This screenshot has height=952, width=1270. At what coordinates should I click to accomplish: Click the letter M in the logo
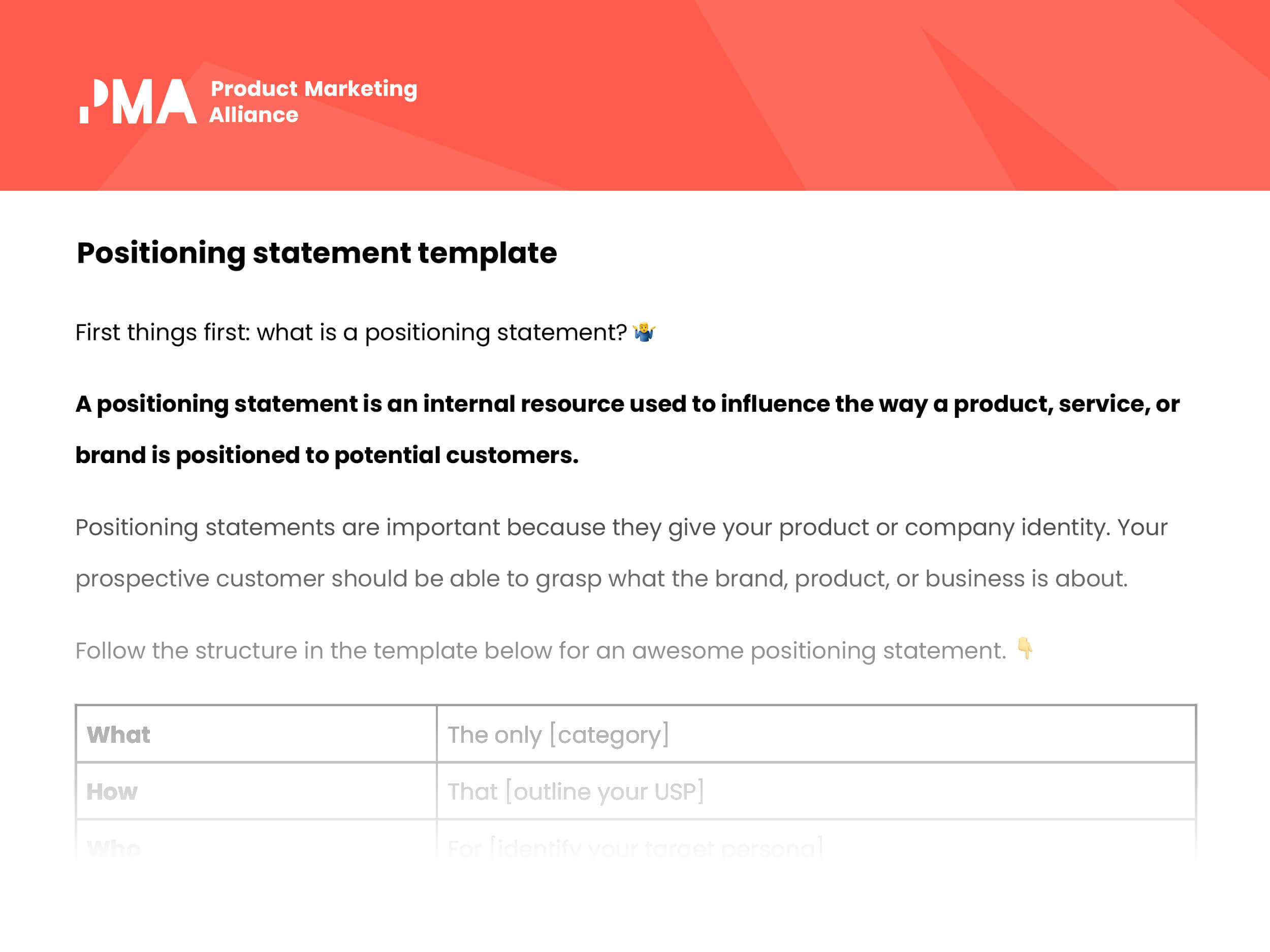[x=133, y=102]
